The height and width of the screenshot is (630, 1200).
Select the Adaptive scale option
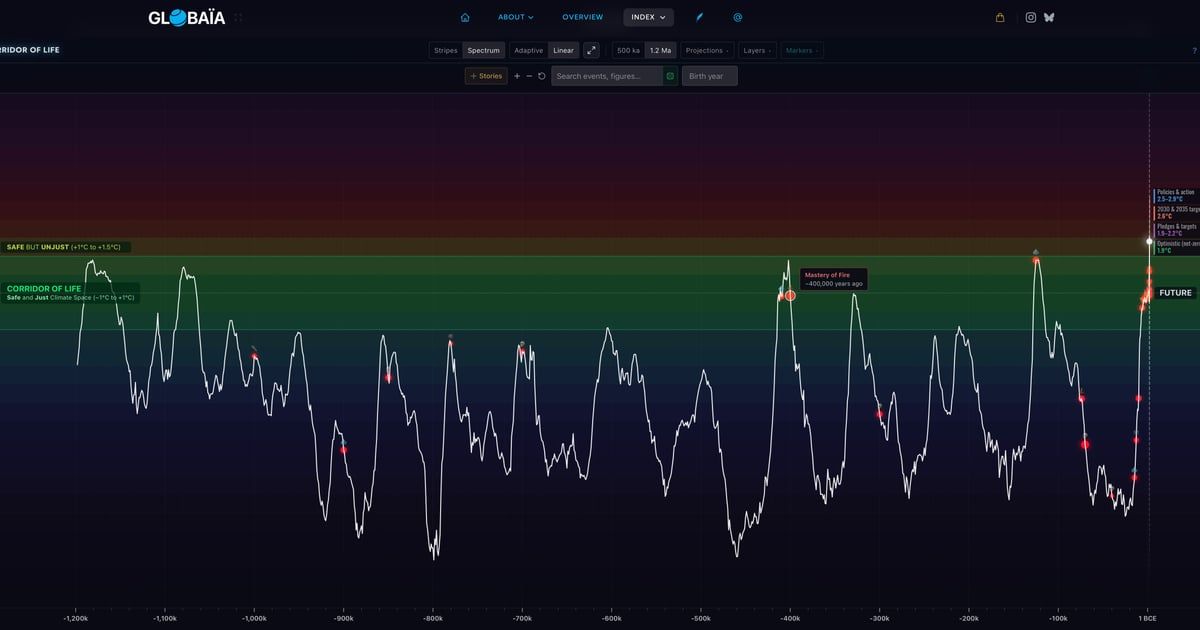point(528,50)
